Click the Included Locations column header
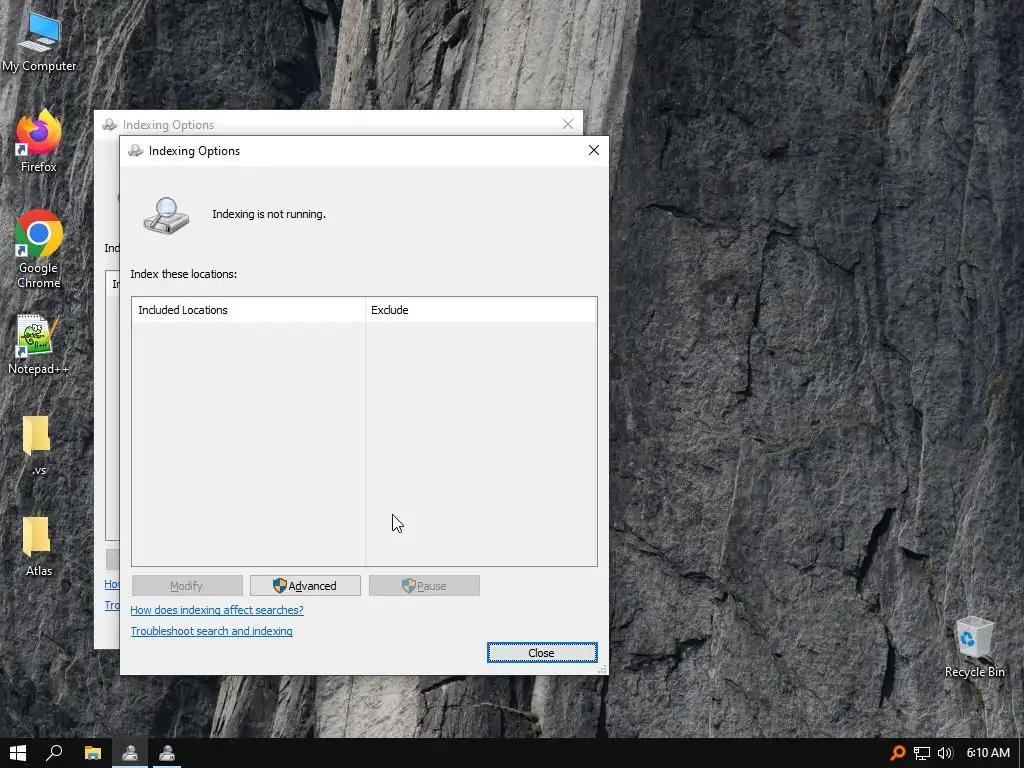 click(x=248, y=310)
